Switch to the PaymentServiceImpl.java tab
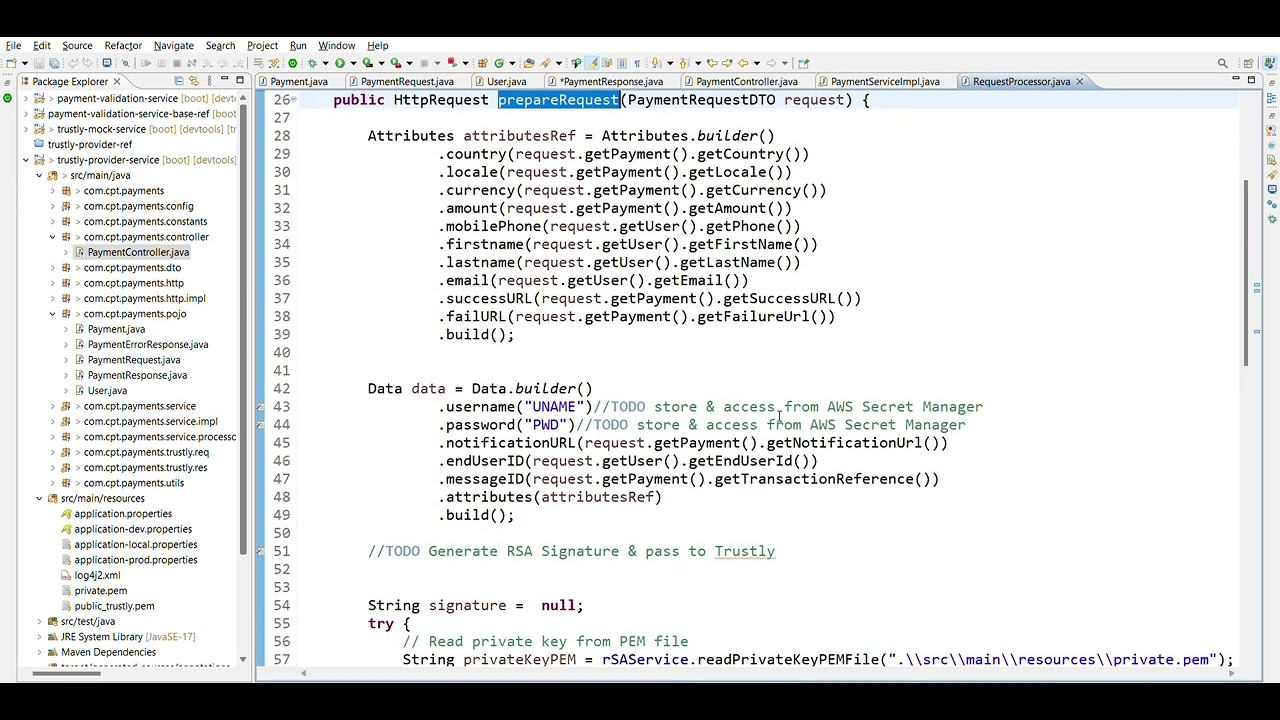The width and height of the screenshot is (1280, 720). (x=884, y=81)
